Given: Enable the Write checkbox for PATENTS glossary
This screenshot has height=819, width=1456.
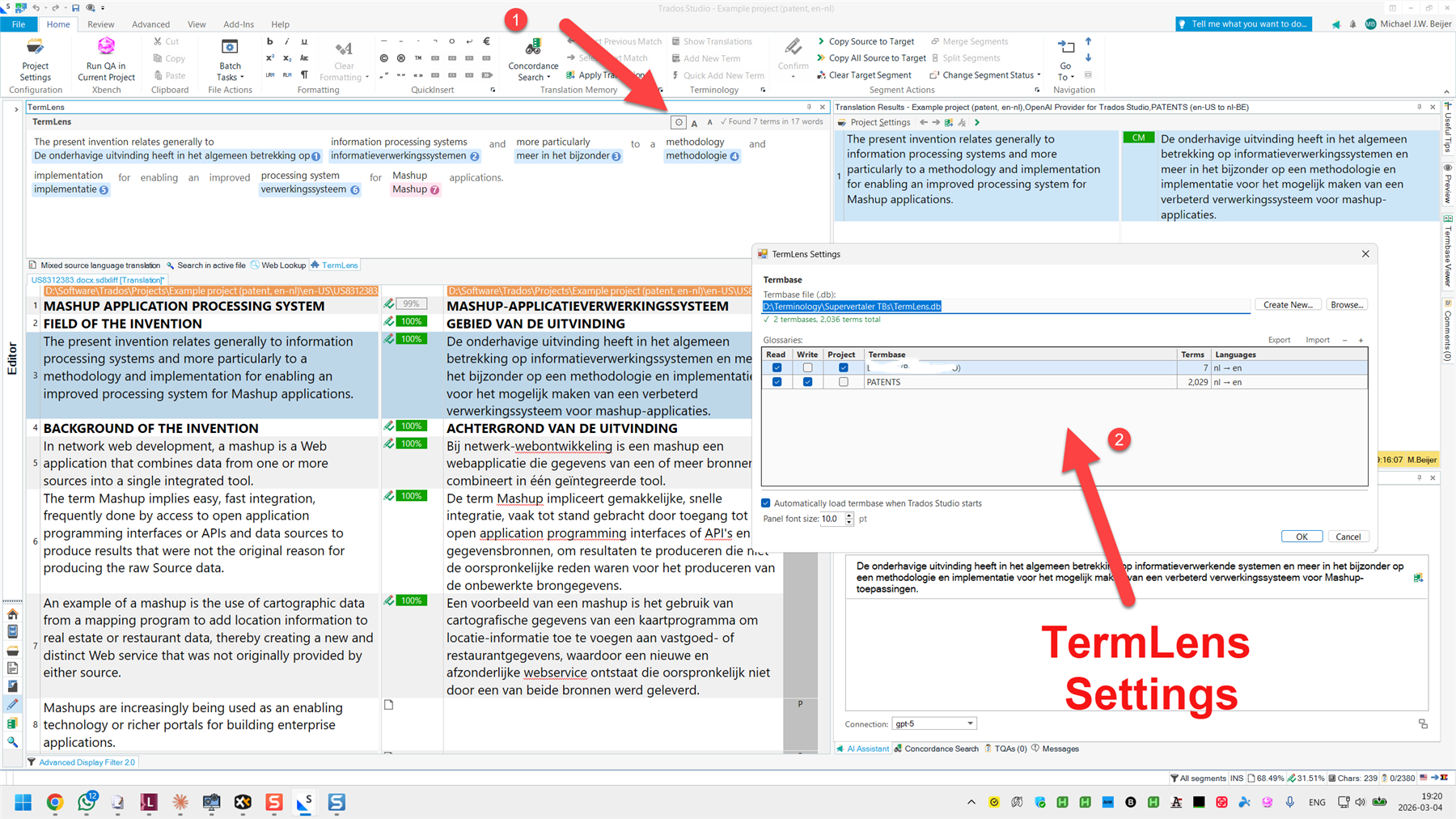Looking at the screenshot, I should pos(806,381).
